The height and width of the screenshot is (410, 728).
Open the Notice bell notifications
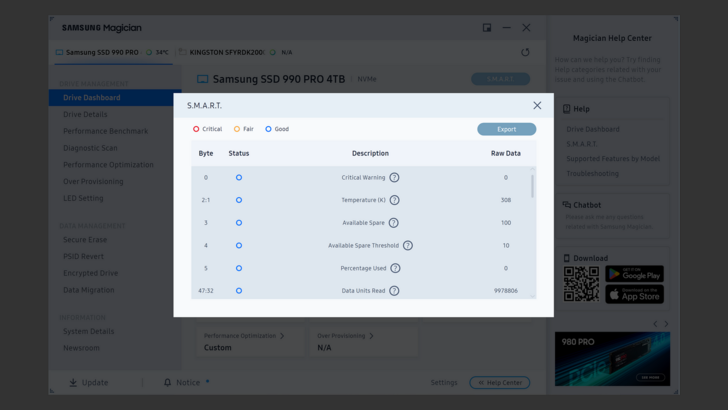pyautogui.click(x=167, y=382)
